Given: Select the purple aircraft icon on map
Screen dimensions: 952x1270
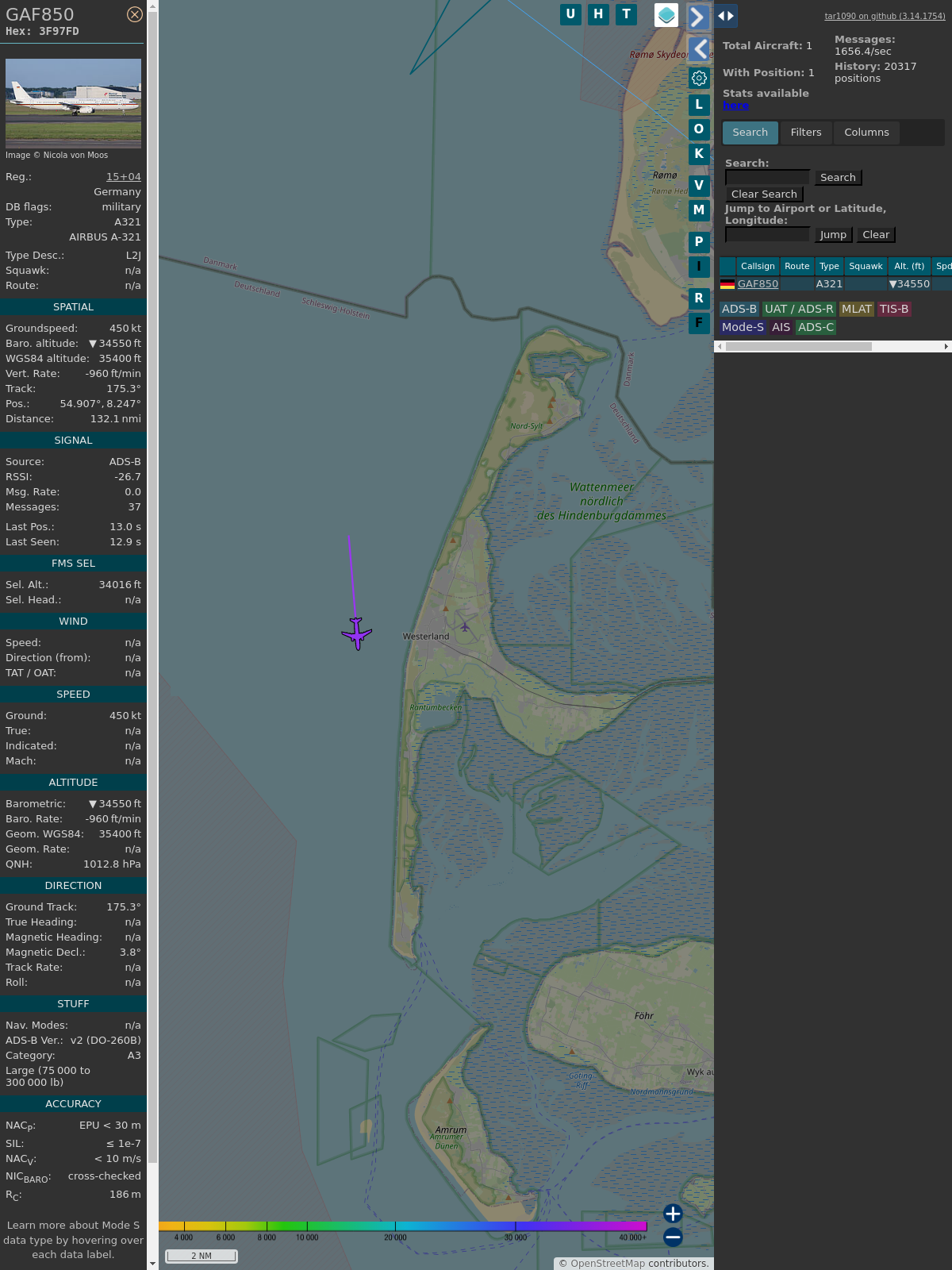Looking at the screenshot, I should (357, 633).
